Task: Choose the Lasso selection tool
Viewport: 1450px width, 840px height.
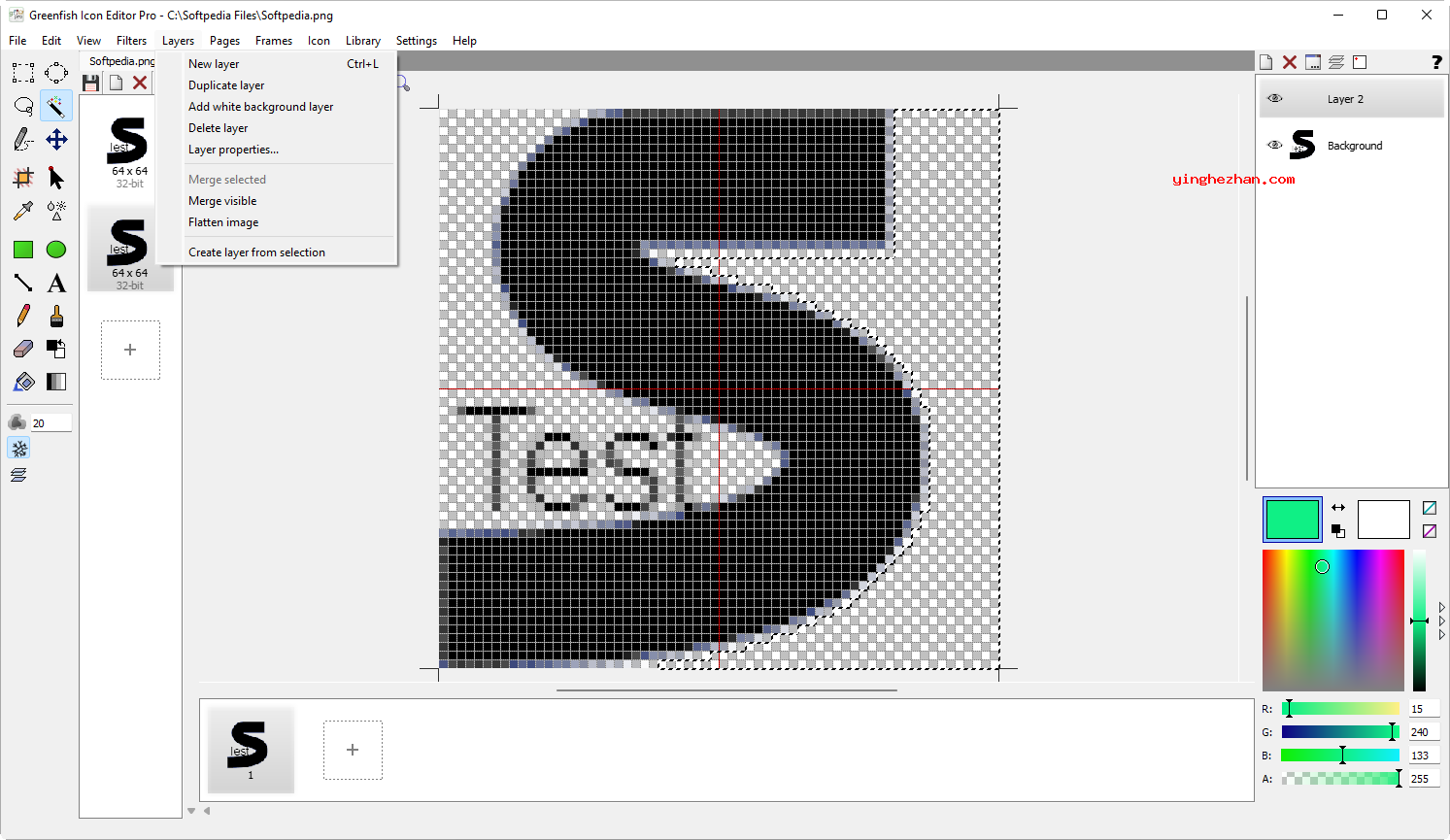Action: point(23,106)
